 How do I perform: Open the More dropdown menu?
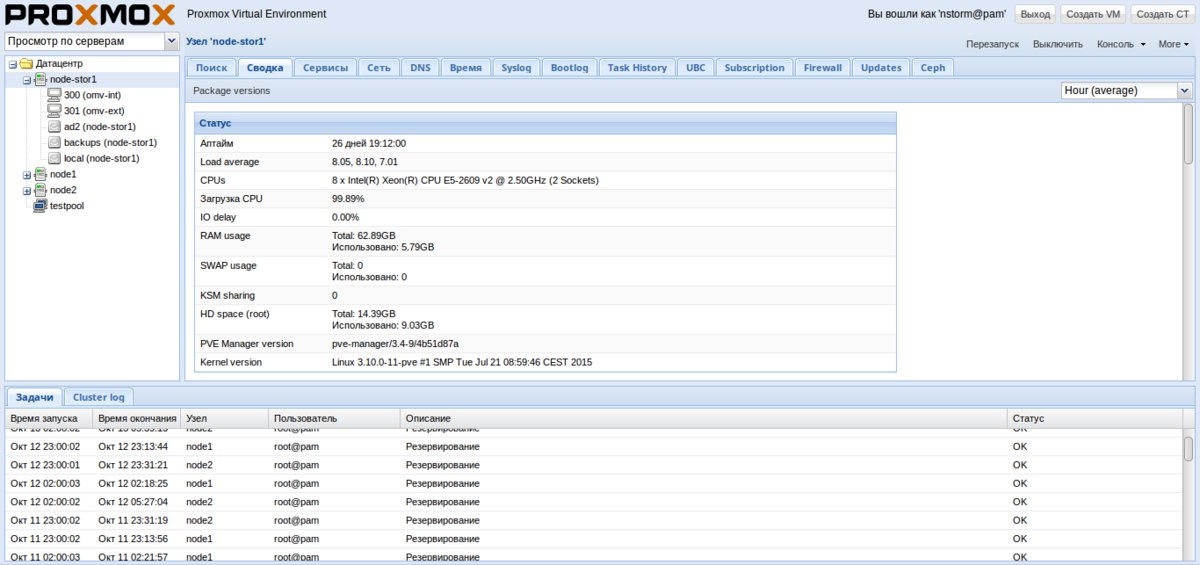click(x=1173, y=44)
